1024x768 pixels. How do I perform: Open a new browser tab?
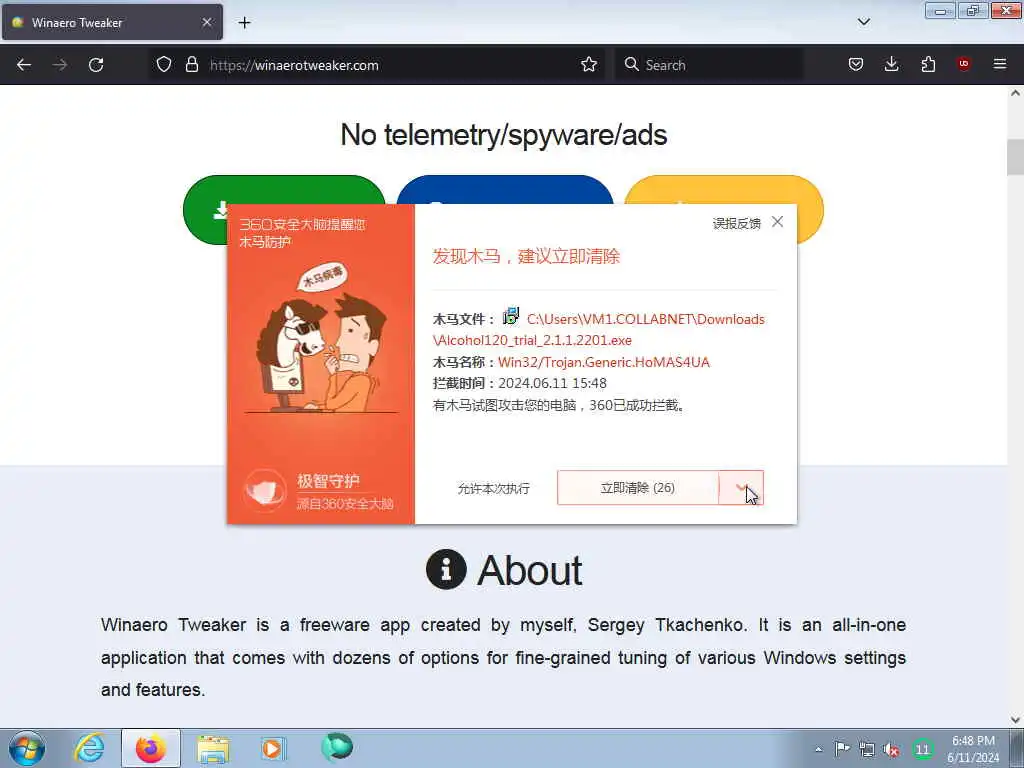(244, 23)
